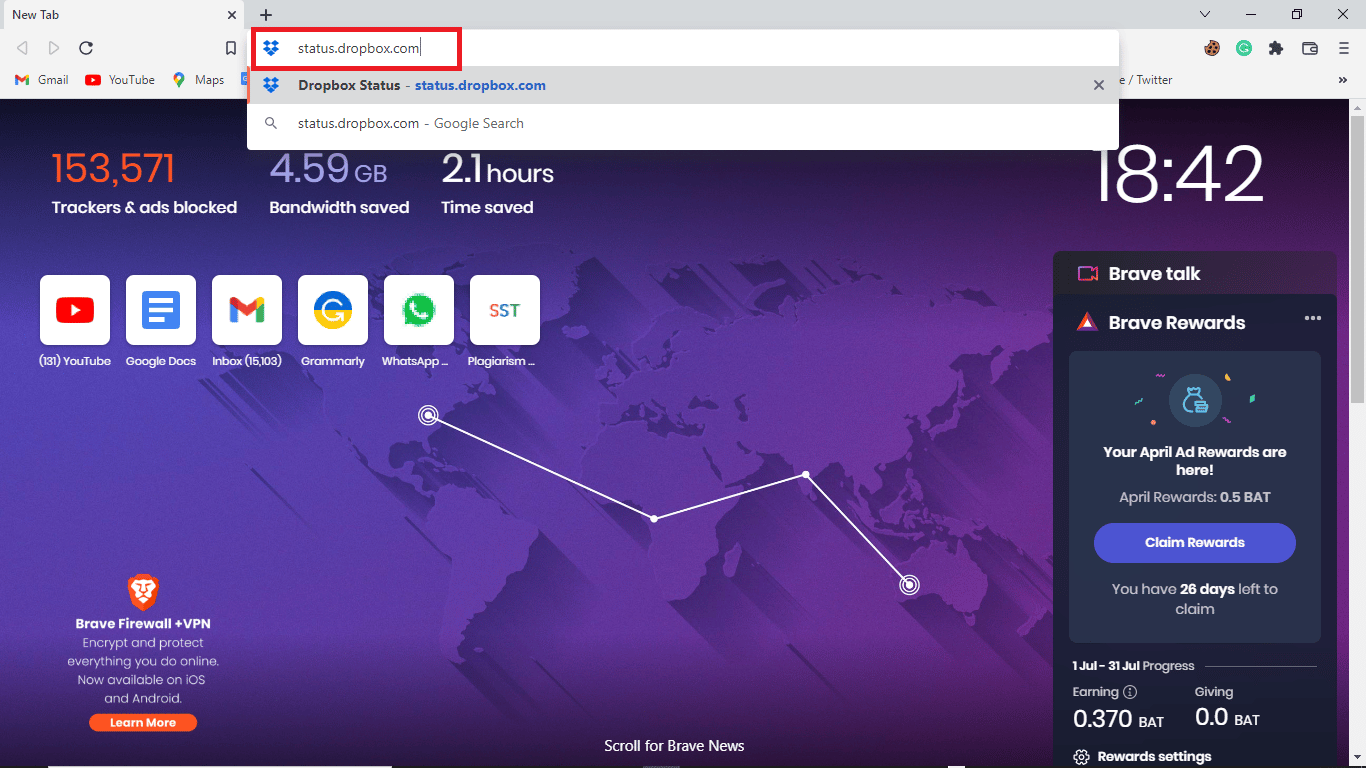Click the 1 Jul - 31 Jul Progress label

point(1134,666)
